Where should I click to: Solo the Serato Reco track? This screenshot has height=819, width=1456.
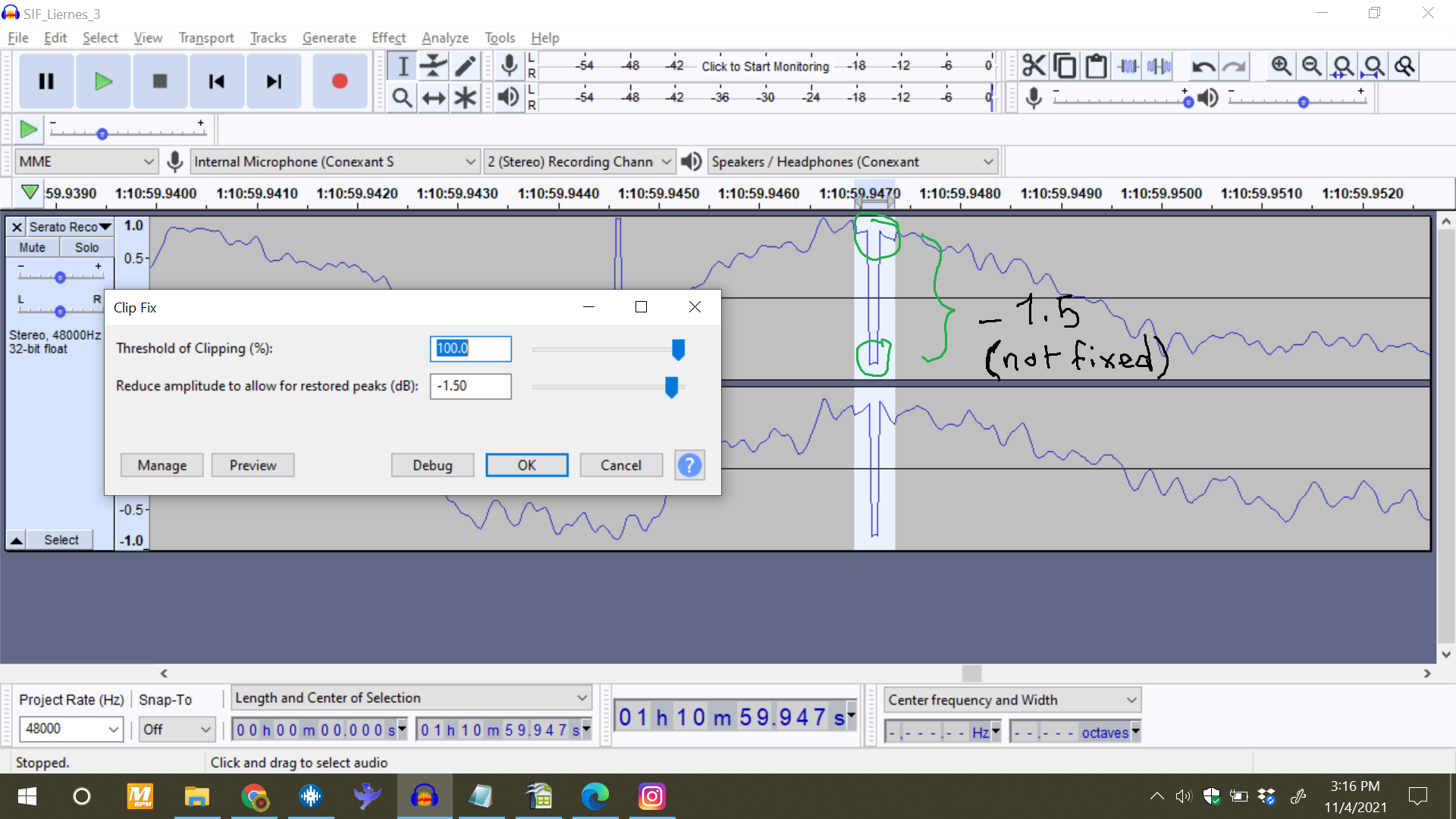pyautogui.click(x=86, y=246)
